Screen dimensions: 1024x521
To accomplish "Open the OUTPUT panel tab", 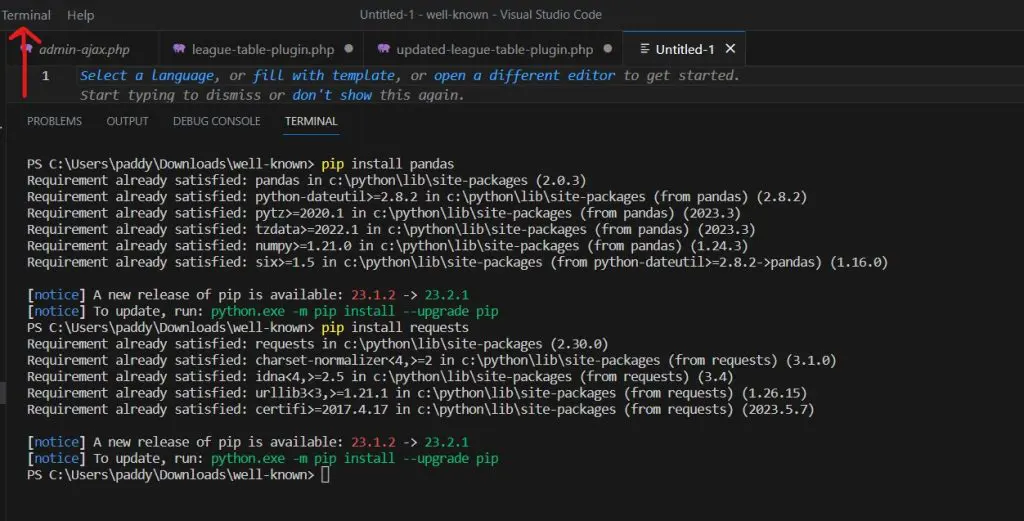I will (x=127, y=121).
